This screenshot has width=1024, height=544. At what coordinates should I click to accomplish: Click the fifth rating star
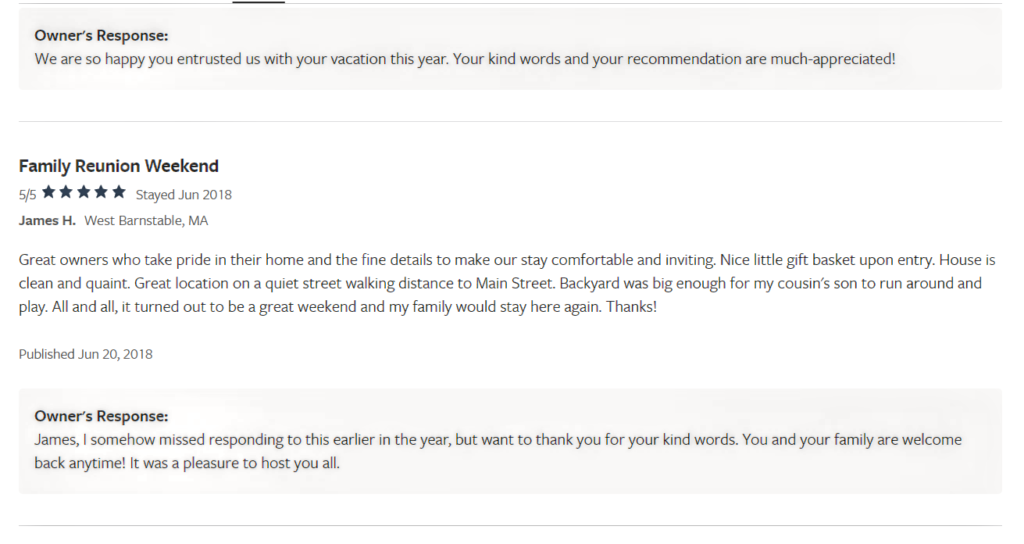[x=118, y=192]
